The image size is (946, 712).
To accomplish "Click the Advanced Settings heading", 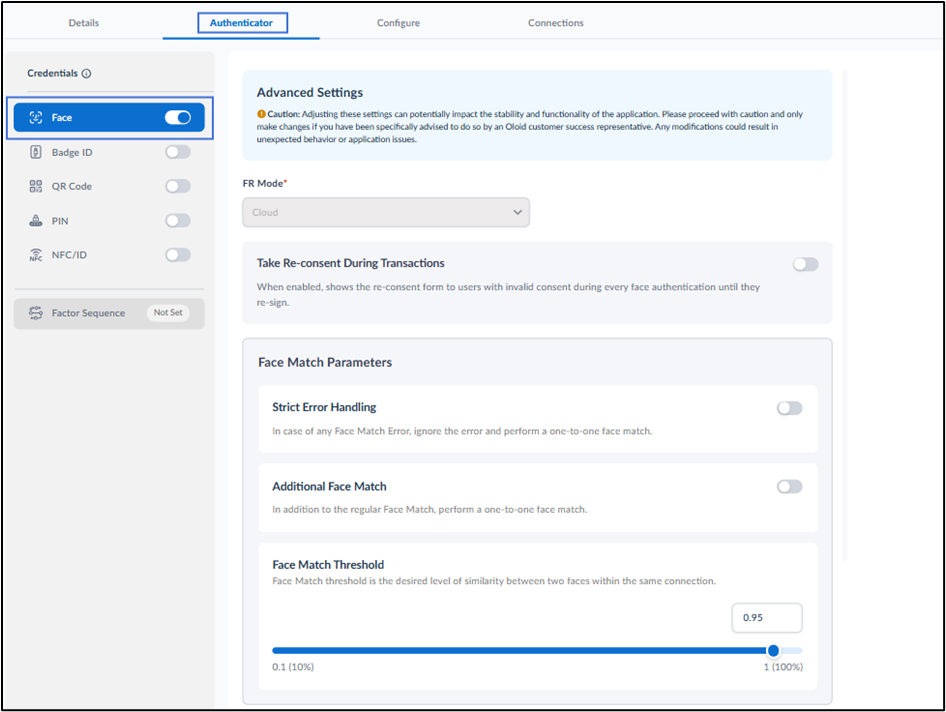I will (x=310, y=92).
